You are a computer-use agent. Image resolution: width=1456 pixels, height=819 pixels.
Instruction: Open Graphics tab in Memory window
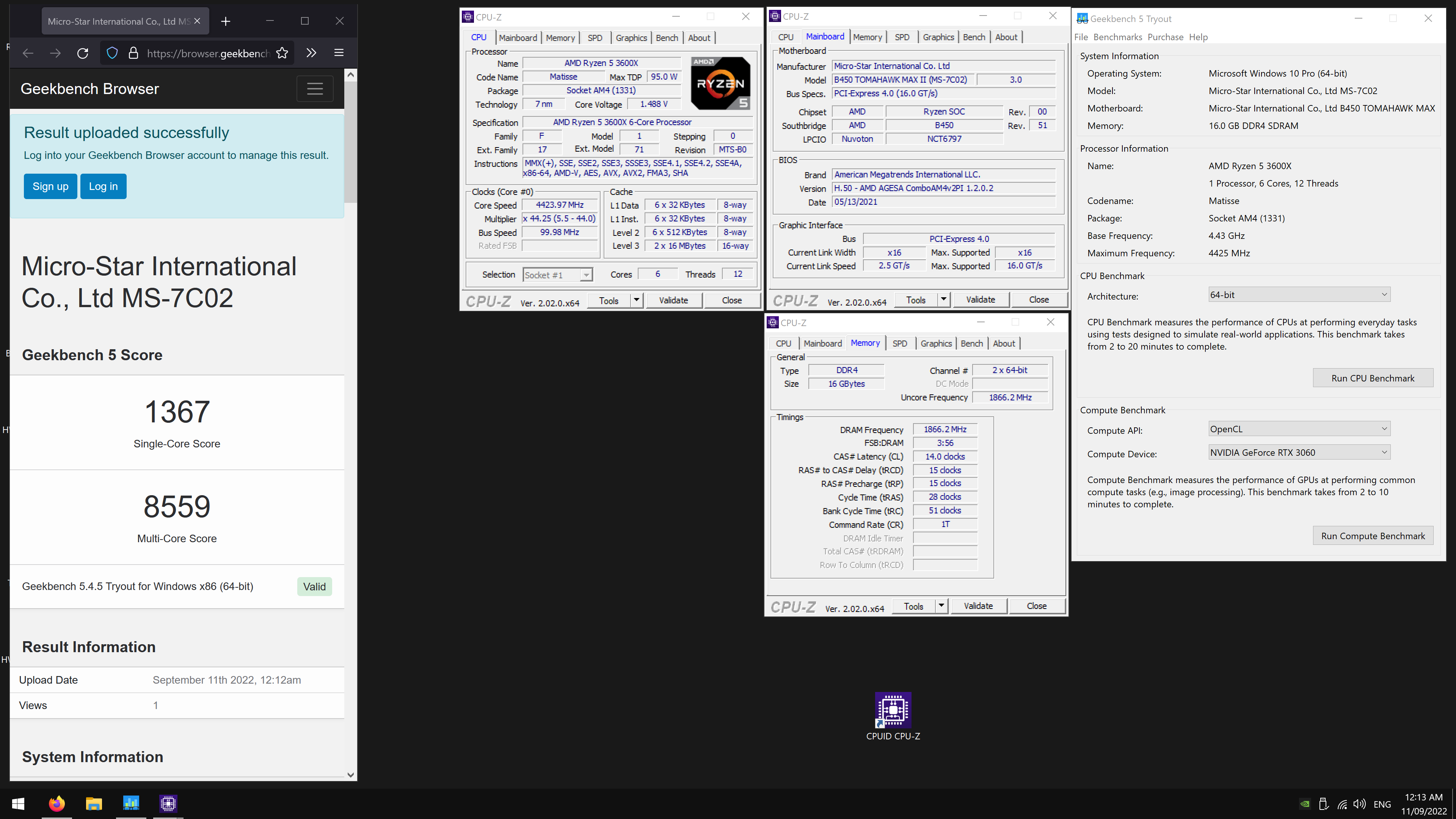pyautogui.click(x=936, y=344)
